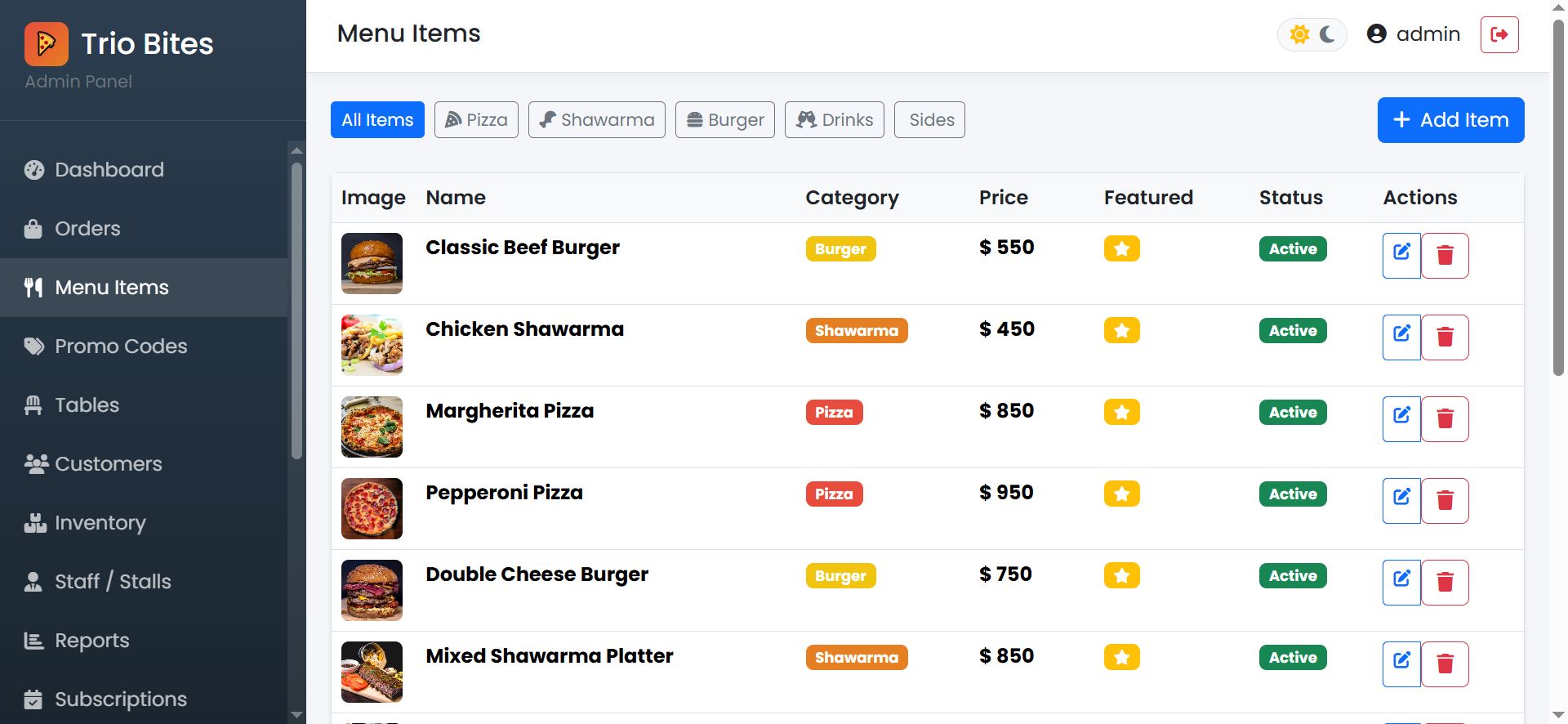
Task: Open Orders in the sidebar
Action: pyautogui.click(x=87, y=229)
